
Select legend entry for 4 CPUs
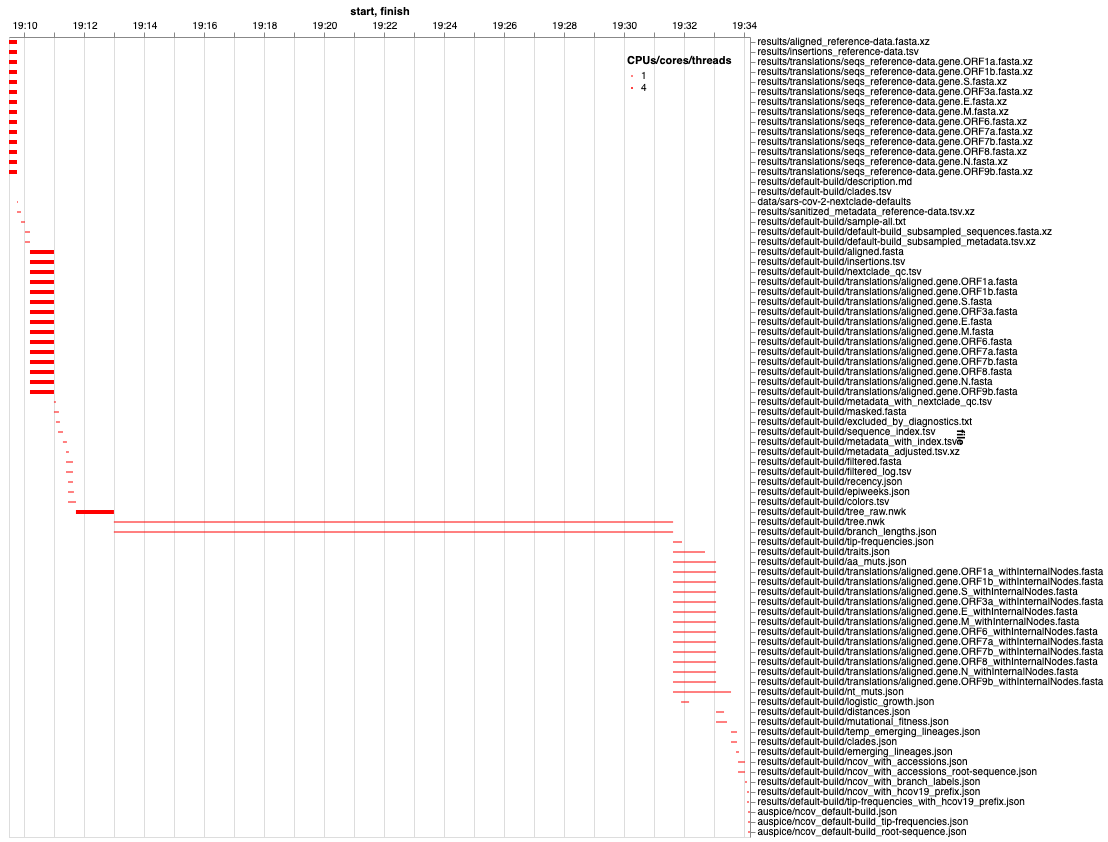638,88
